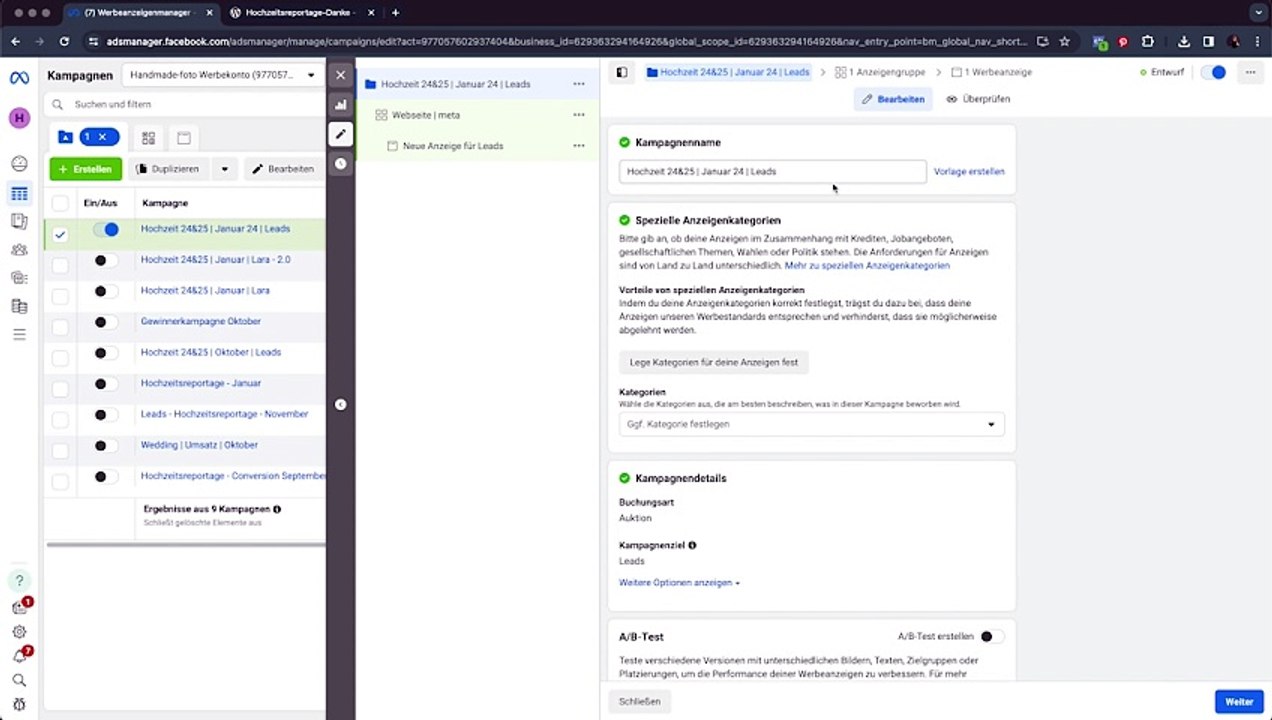The image size is (1272, 720).
Task: Open the Handmade-foto Werbekonto account dropdown
Action: [221, 75]
